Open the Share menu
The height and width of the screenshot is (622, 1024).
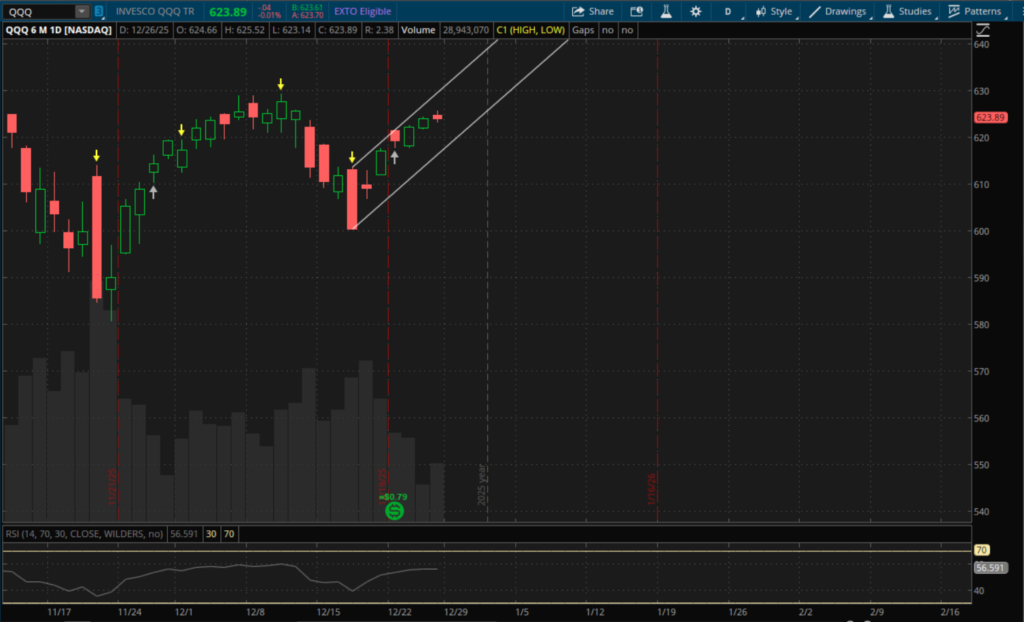click(592, 11)
